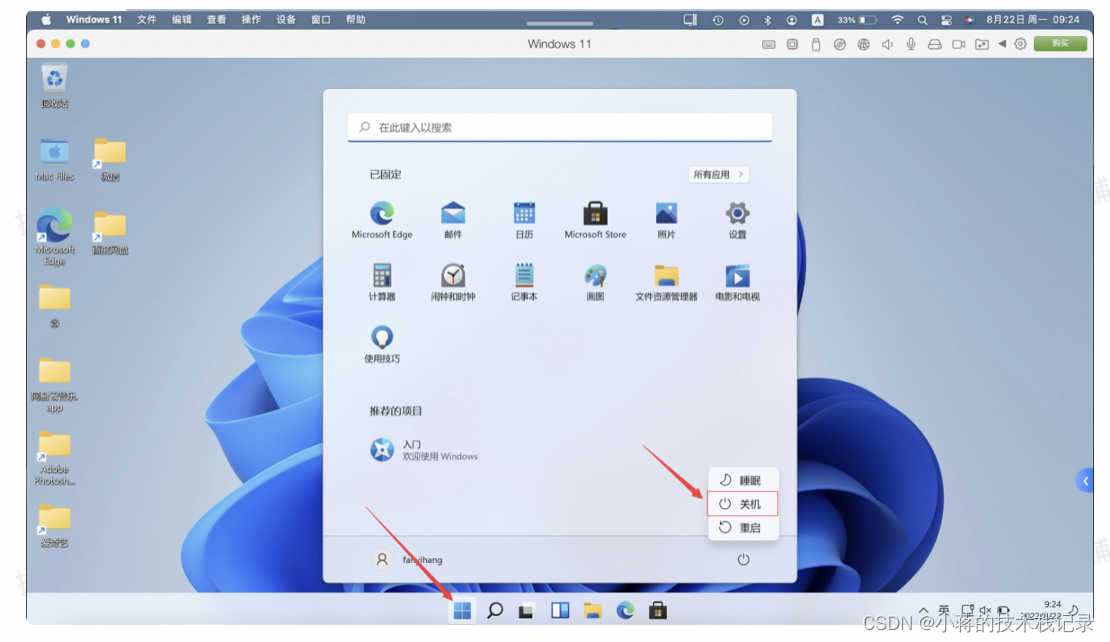Open the Edge browser on the taskbar
This screenshot has height=642, width=1110.
[x=625, y=610]
